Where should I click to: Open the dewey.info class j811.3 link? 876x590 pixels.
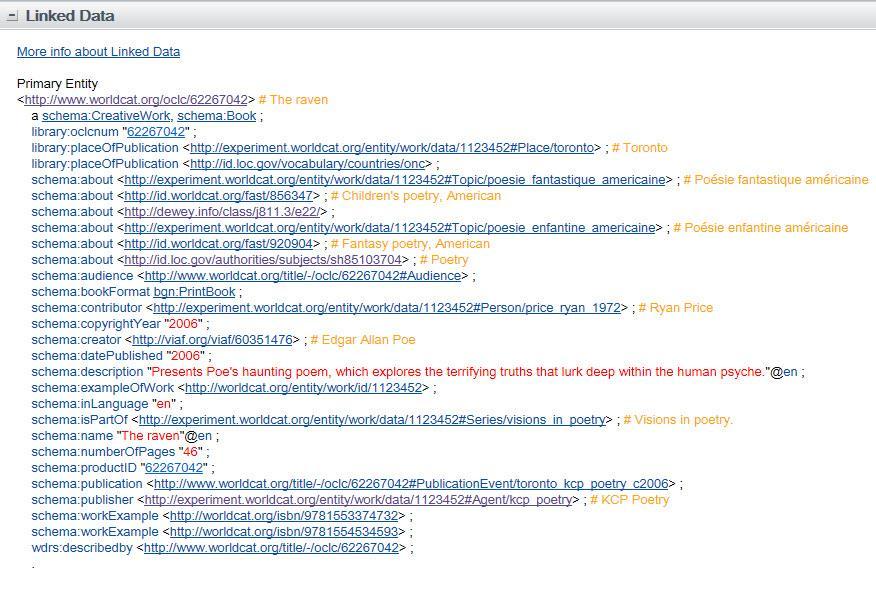coord(222,212)
